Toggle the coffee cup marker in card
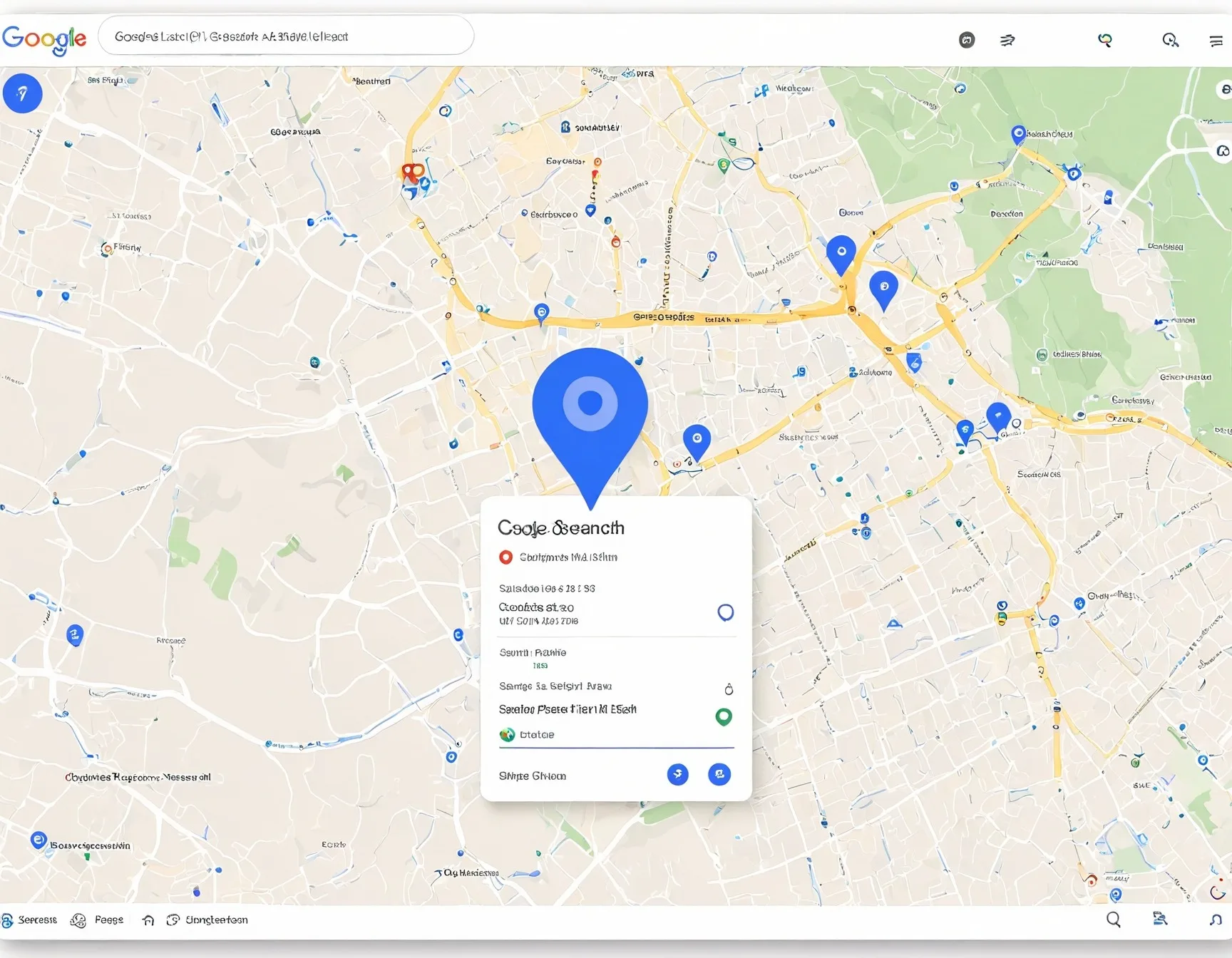The image size is (1232, 958). coord(729,689)
